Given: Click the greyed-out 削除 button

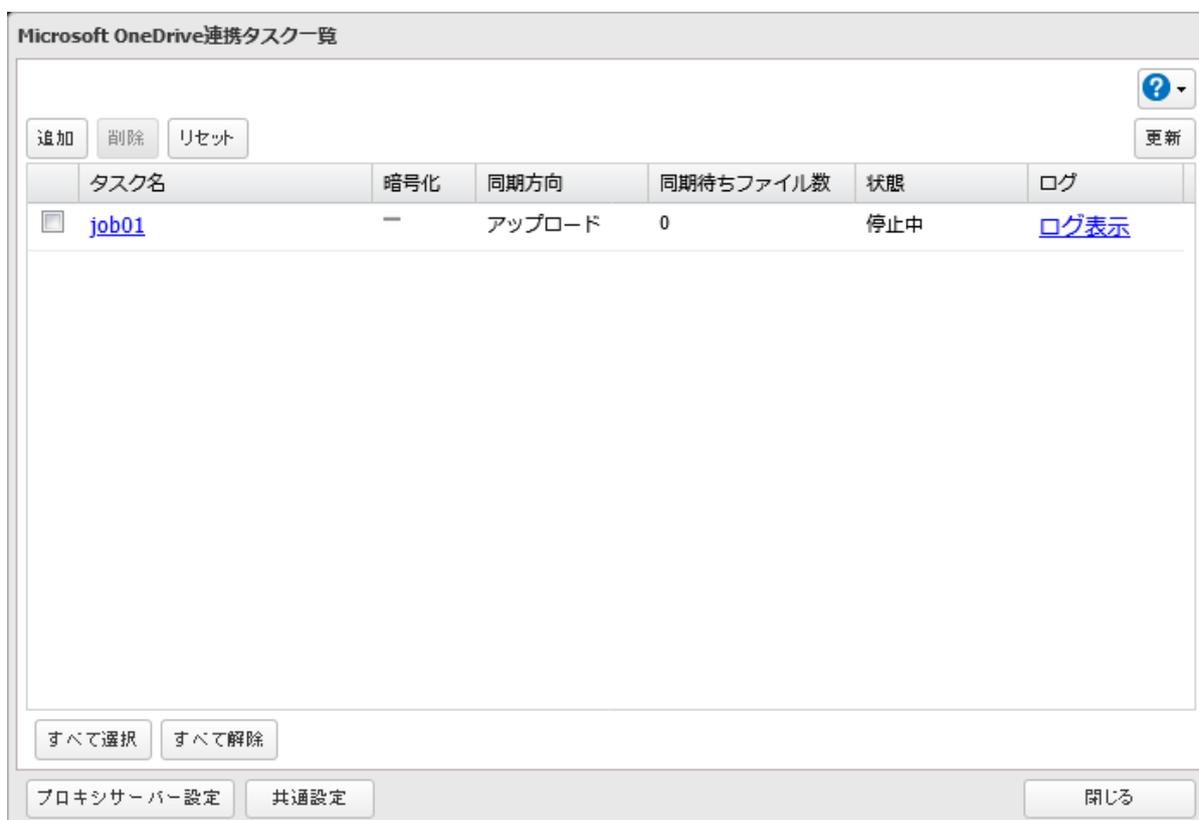Looking at the screenshot, I should [127, 138].
